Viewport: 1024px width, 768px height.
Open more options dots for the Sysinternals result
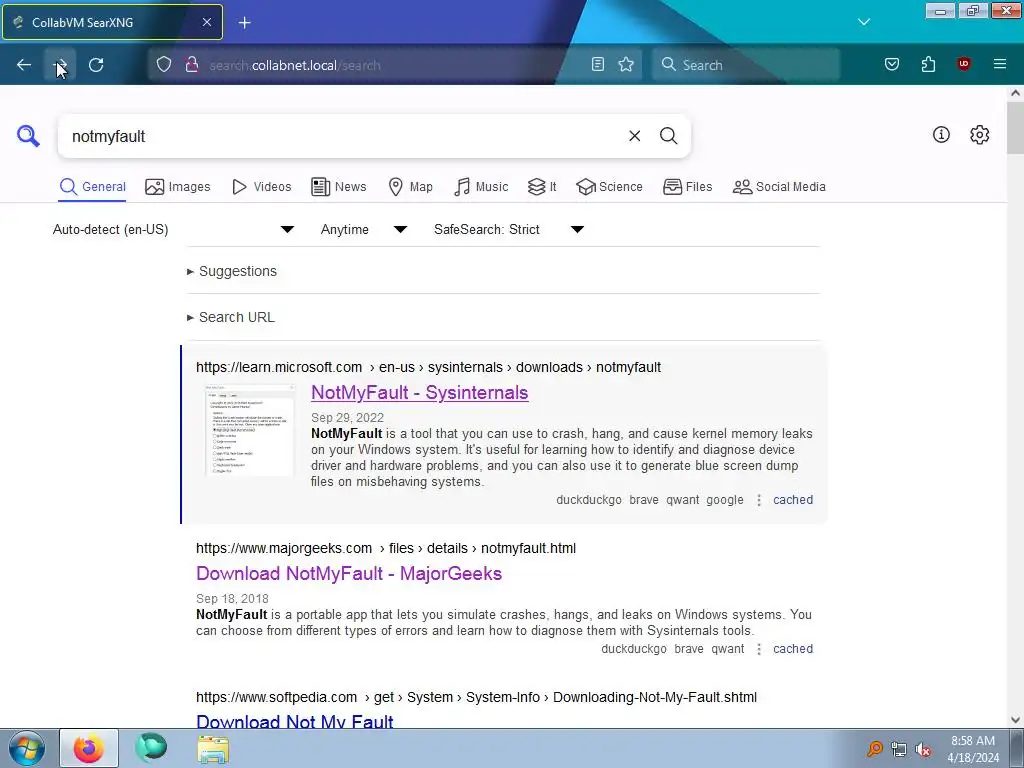tap(758, 500)
